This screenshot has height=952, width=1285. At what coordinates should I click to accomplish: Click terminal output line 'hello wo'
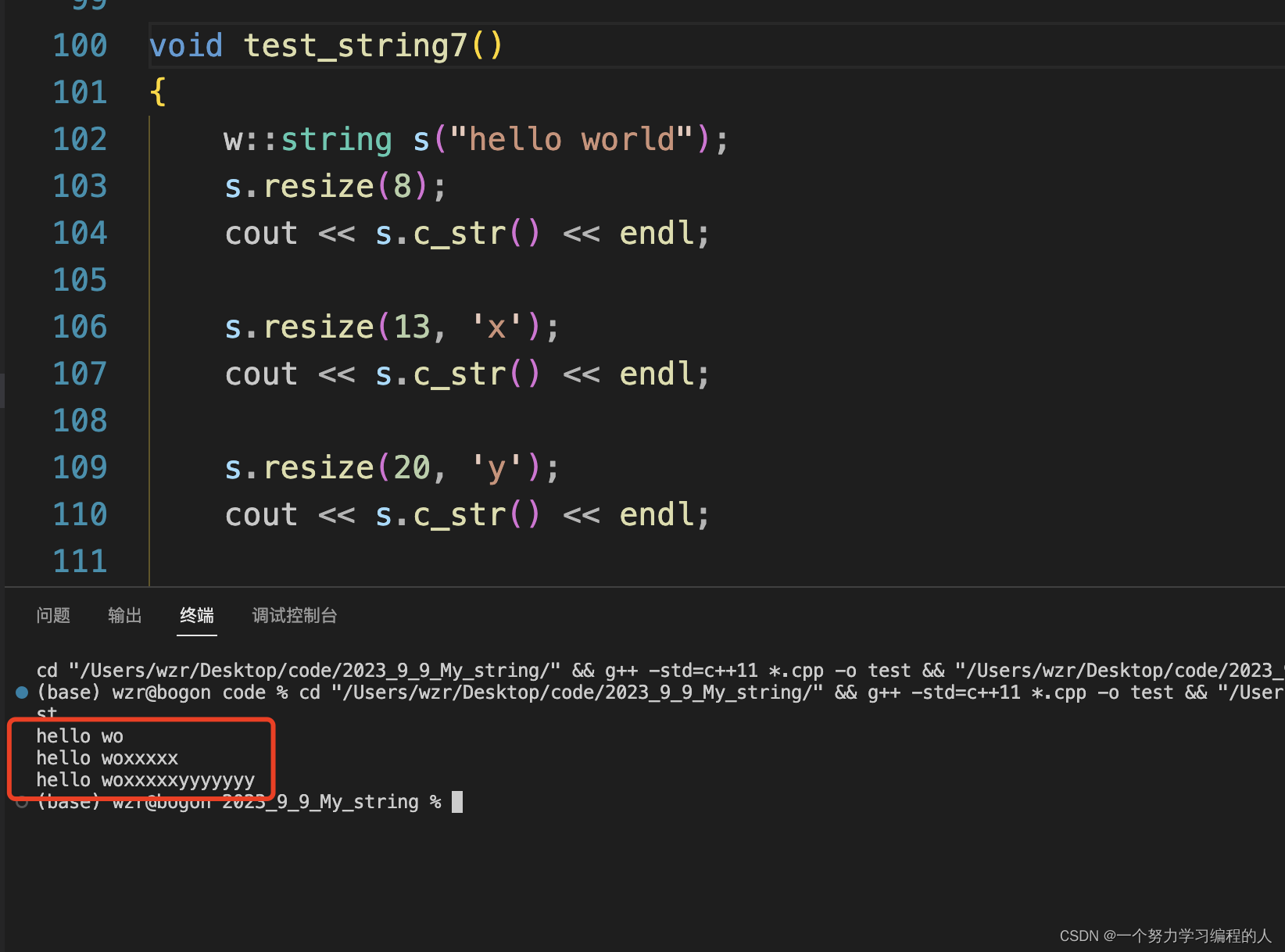[x=80, y=736]
